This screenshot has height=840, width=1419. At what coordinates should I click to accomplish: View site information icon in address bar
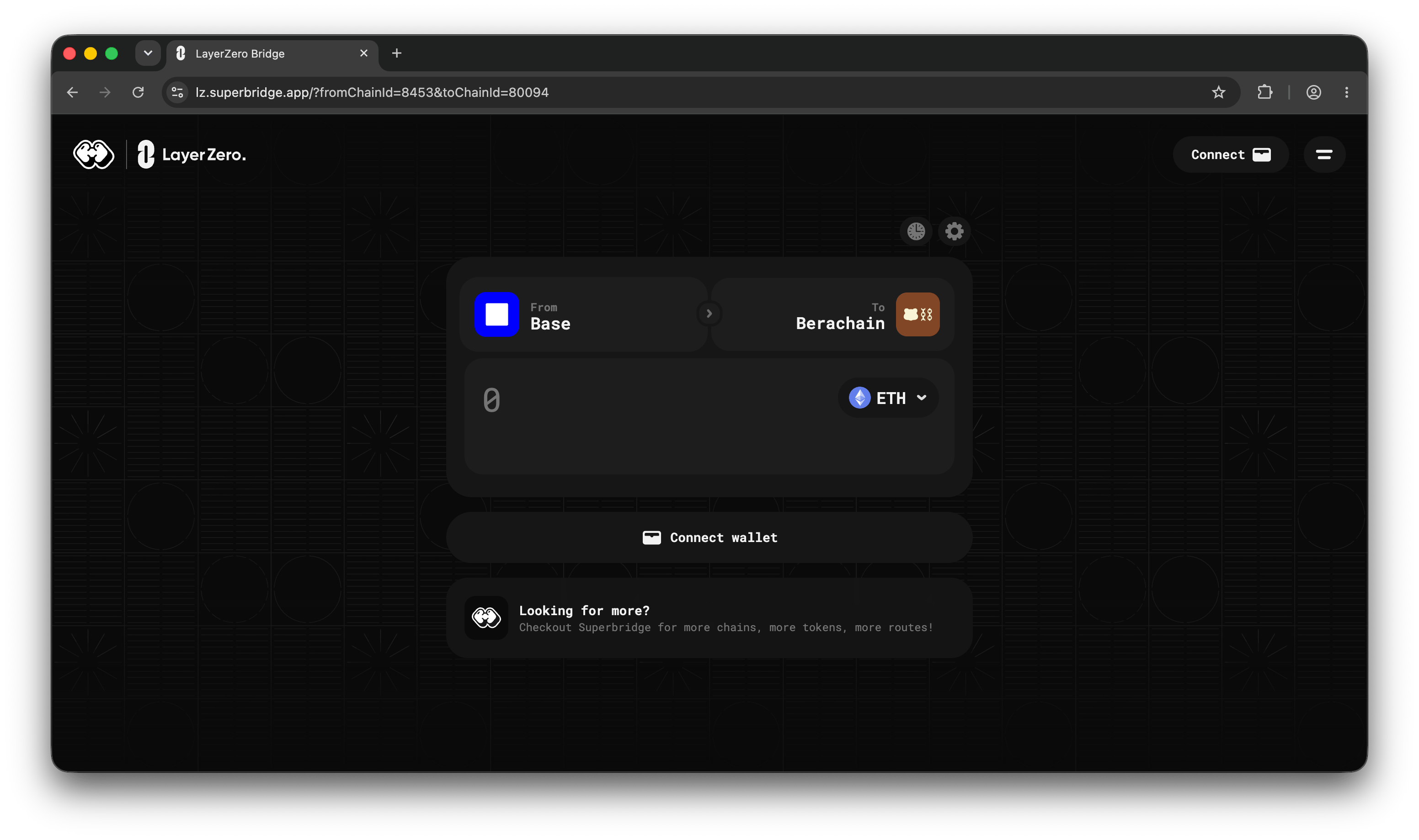click(177, 92)
